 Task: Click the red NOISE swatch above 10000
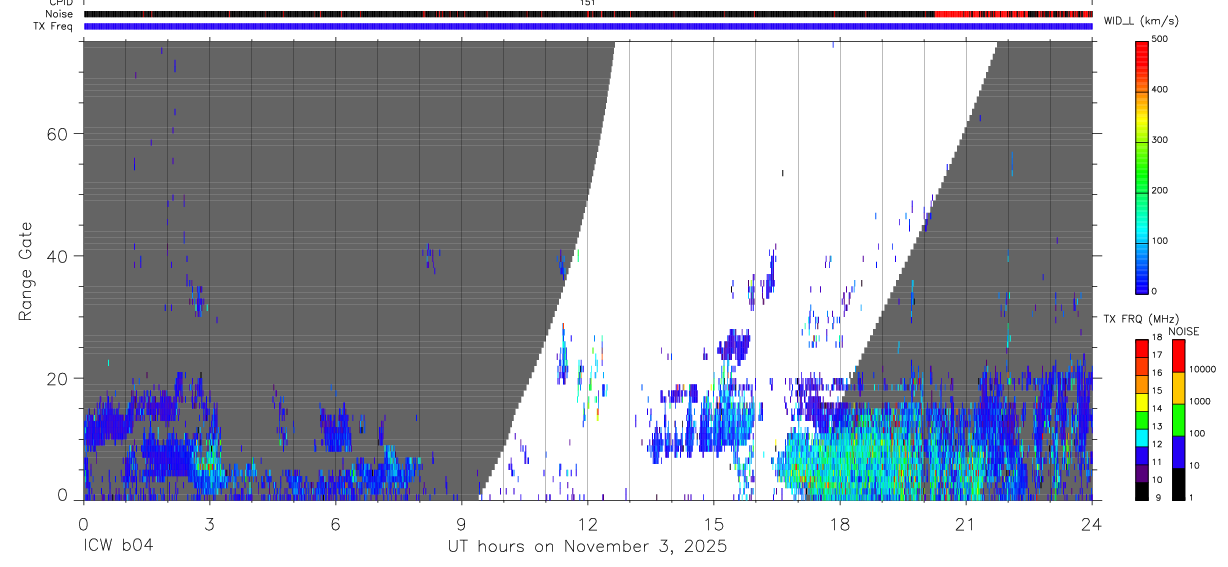pos(1178,354)
